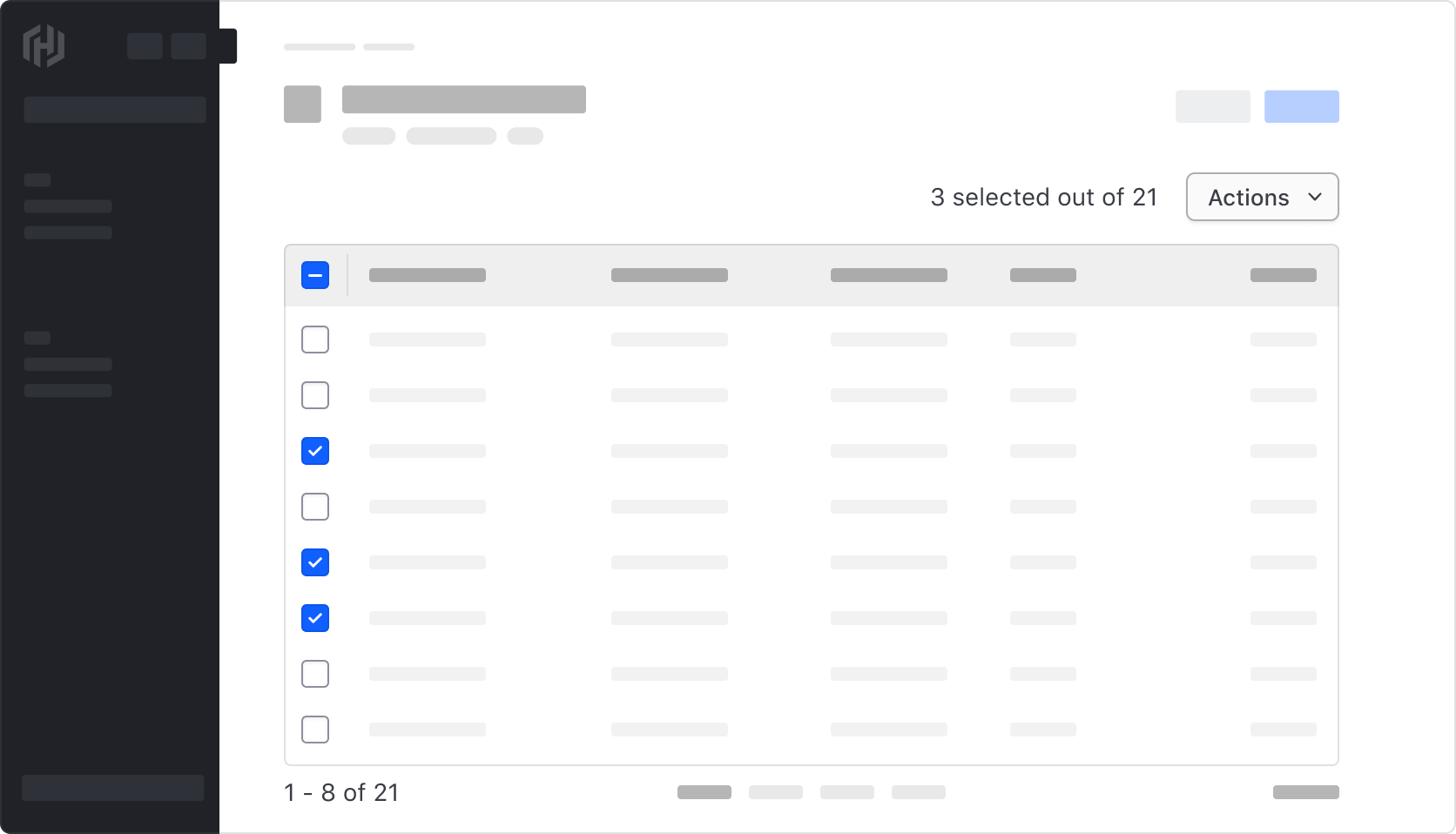1456x834 pixels.
Task: Select the first pagination page placeholder
Action: click(704, 792)
